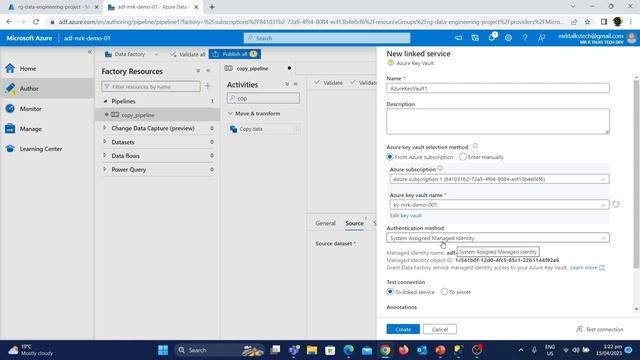Open a new browser tab
The height and width of the screenshot is (360, 640).
point(212,7)
